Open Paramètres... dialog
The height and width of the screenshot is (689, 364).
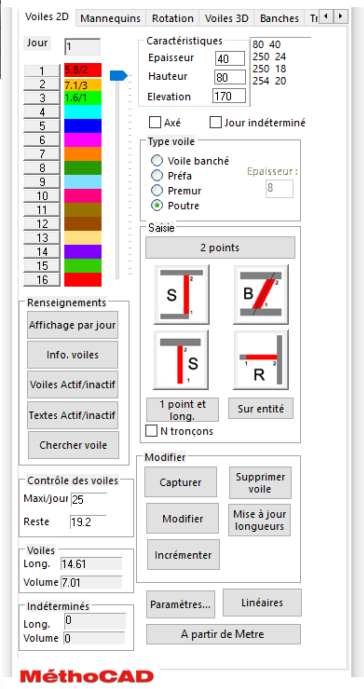(180, 604)
